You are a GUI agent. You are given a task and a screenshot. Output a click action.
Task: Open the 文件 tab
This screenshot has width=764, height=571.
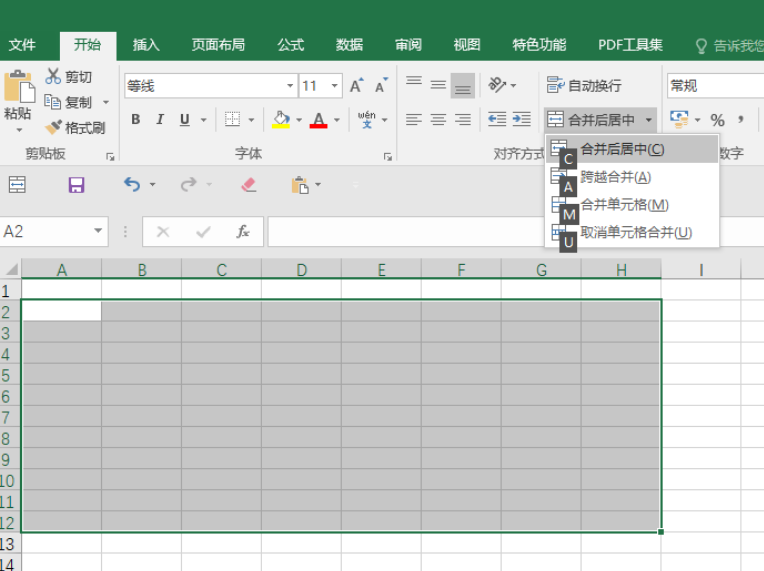click(x=22, y=45)
